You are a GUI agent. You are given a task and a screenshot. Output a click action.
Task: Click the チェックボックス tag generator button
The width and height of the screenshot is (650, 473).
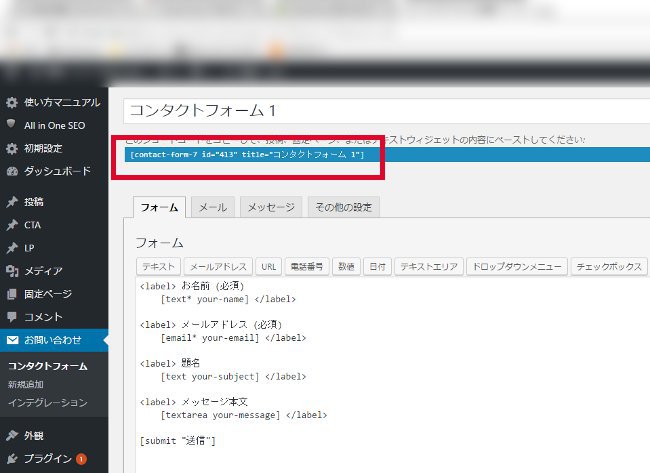coord(607,267)
